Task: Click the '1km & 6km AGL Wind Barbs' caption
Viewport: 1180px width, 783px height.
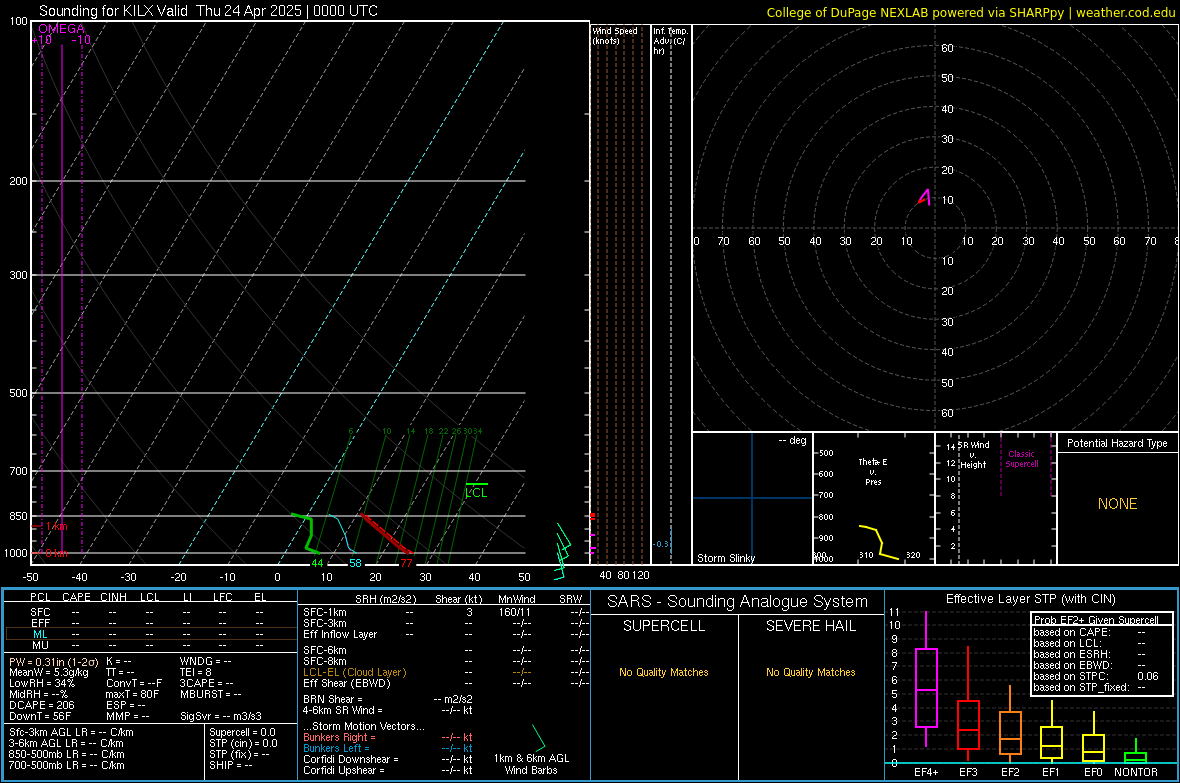Action: point(531,764)
